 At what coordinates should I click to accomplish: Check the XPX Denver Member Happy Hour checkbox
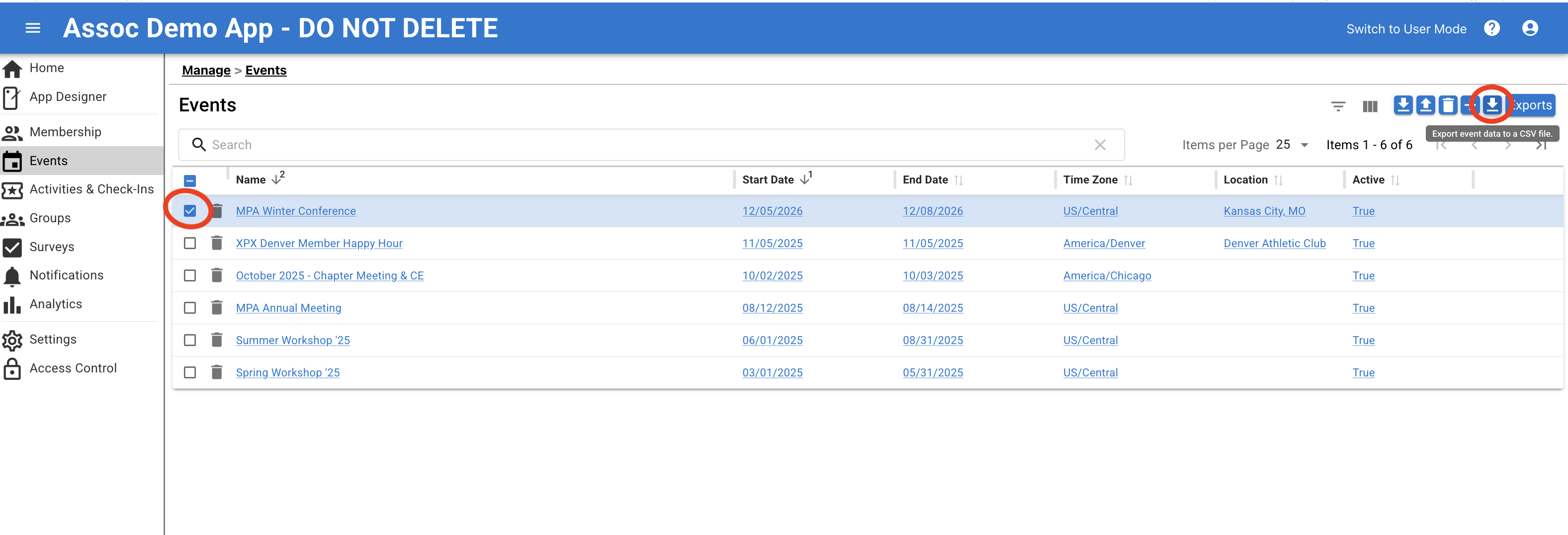[x=190, y=243]
